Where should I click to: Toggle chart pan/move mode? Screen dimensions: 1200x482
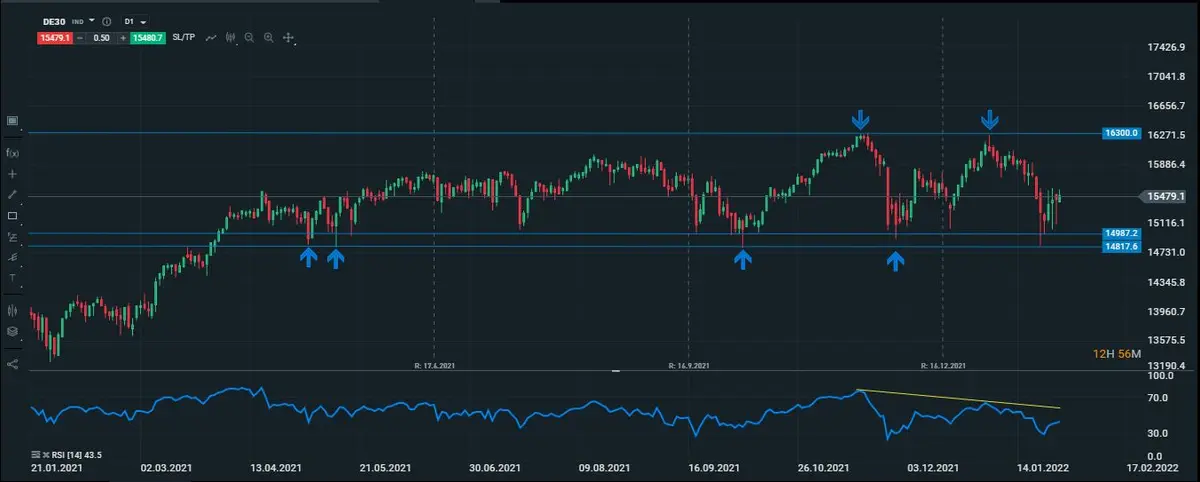[x=288, y=38]
